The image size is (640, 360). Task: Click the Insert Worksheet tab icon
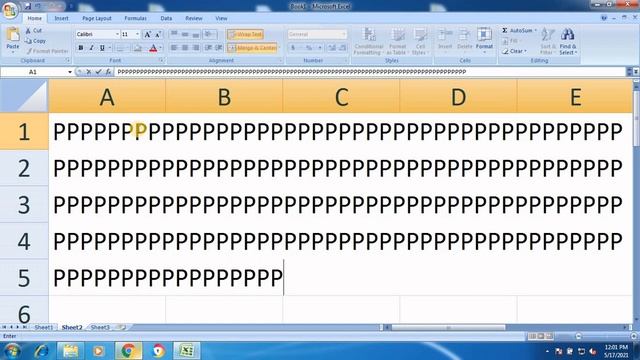pos(121,327)
